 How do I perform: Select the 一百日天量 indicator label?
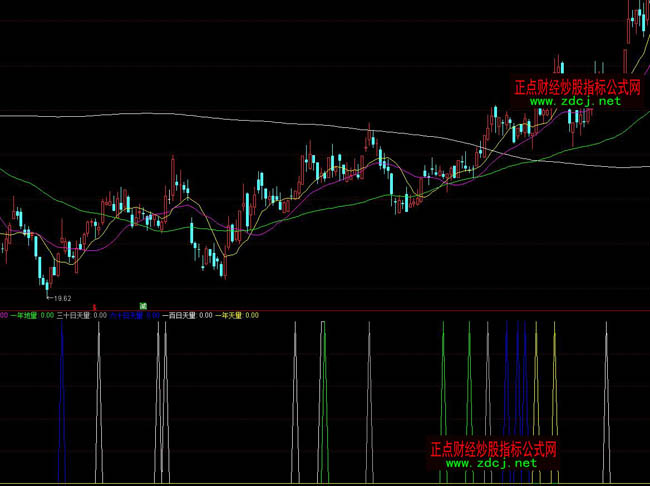click(179, 315)
